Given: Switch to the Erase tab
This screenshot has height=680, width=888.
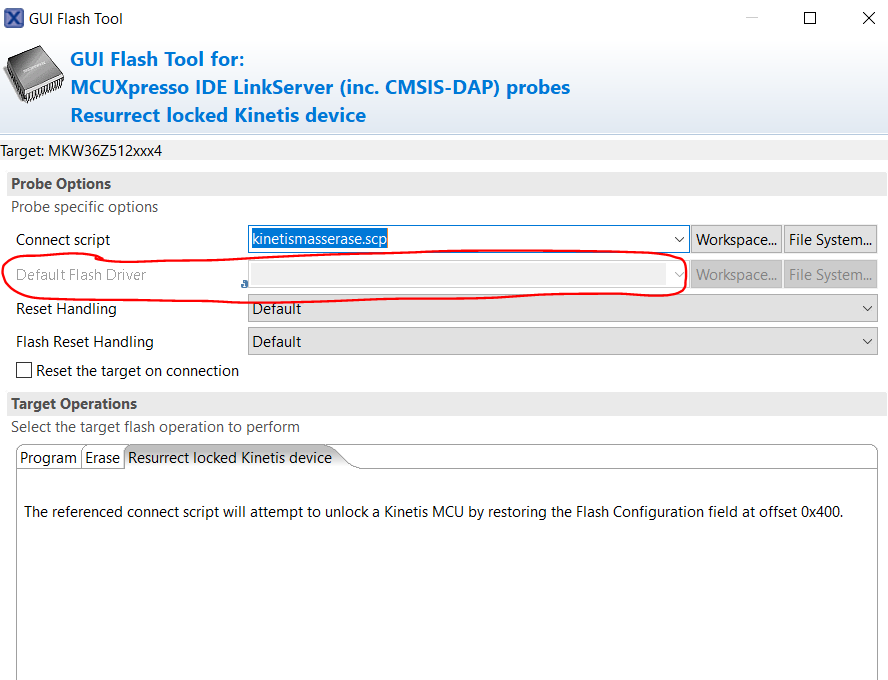Looking at the screenshot, I should [x=102, y=458].
